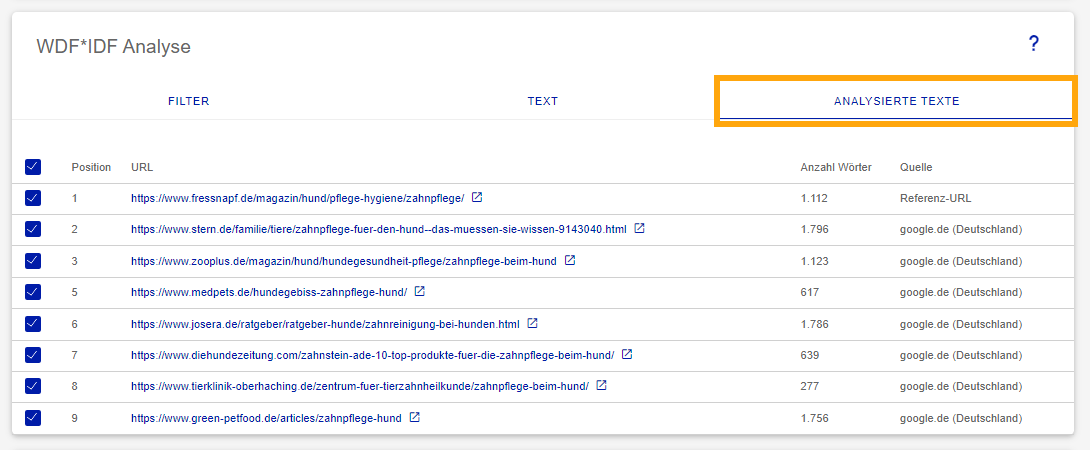Click the word count 639
This screenshot has height=450, width=1090.
coord(810,355)
